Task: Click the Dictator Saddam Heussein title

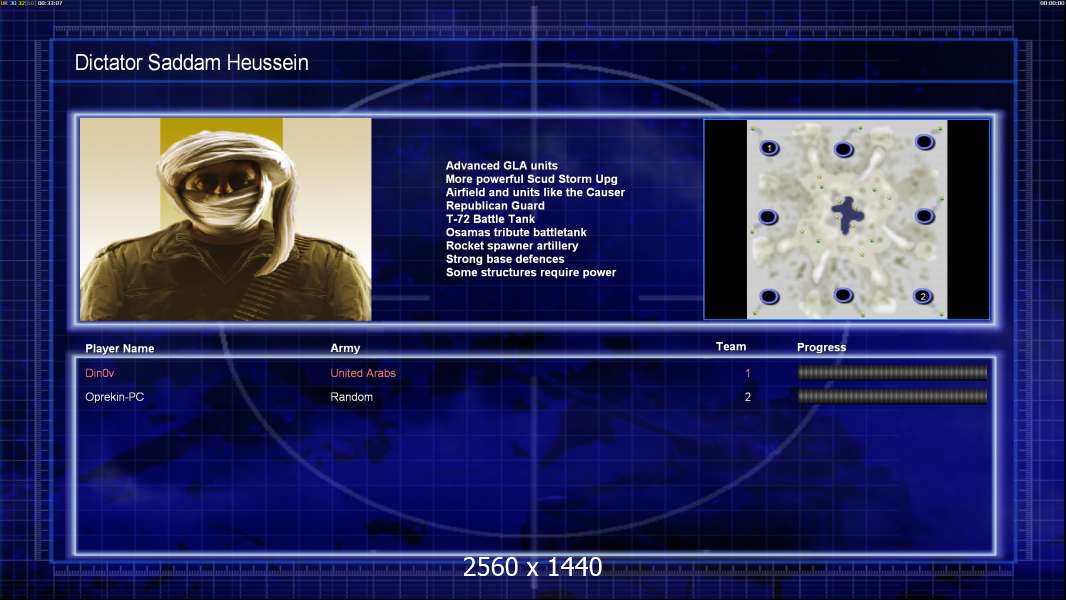Action: (191, 63)
